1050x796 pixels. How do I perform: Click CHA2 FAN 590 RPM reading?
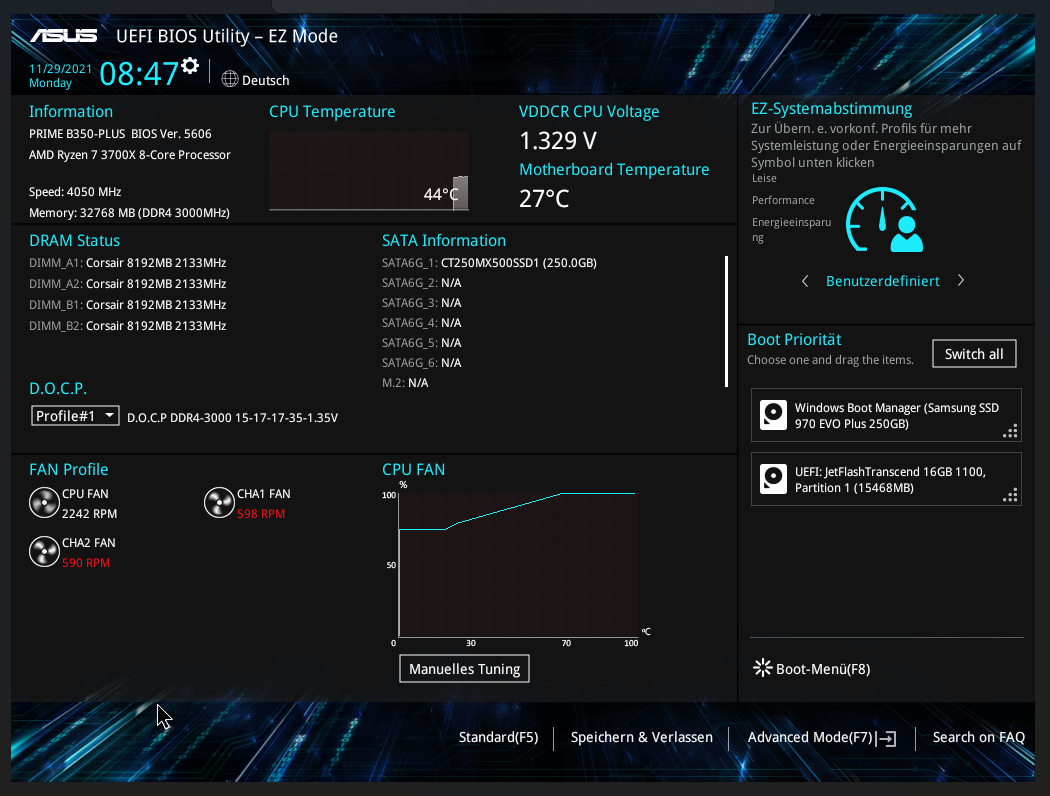click(x=86, y=562)
